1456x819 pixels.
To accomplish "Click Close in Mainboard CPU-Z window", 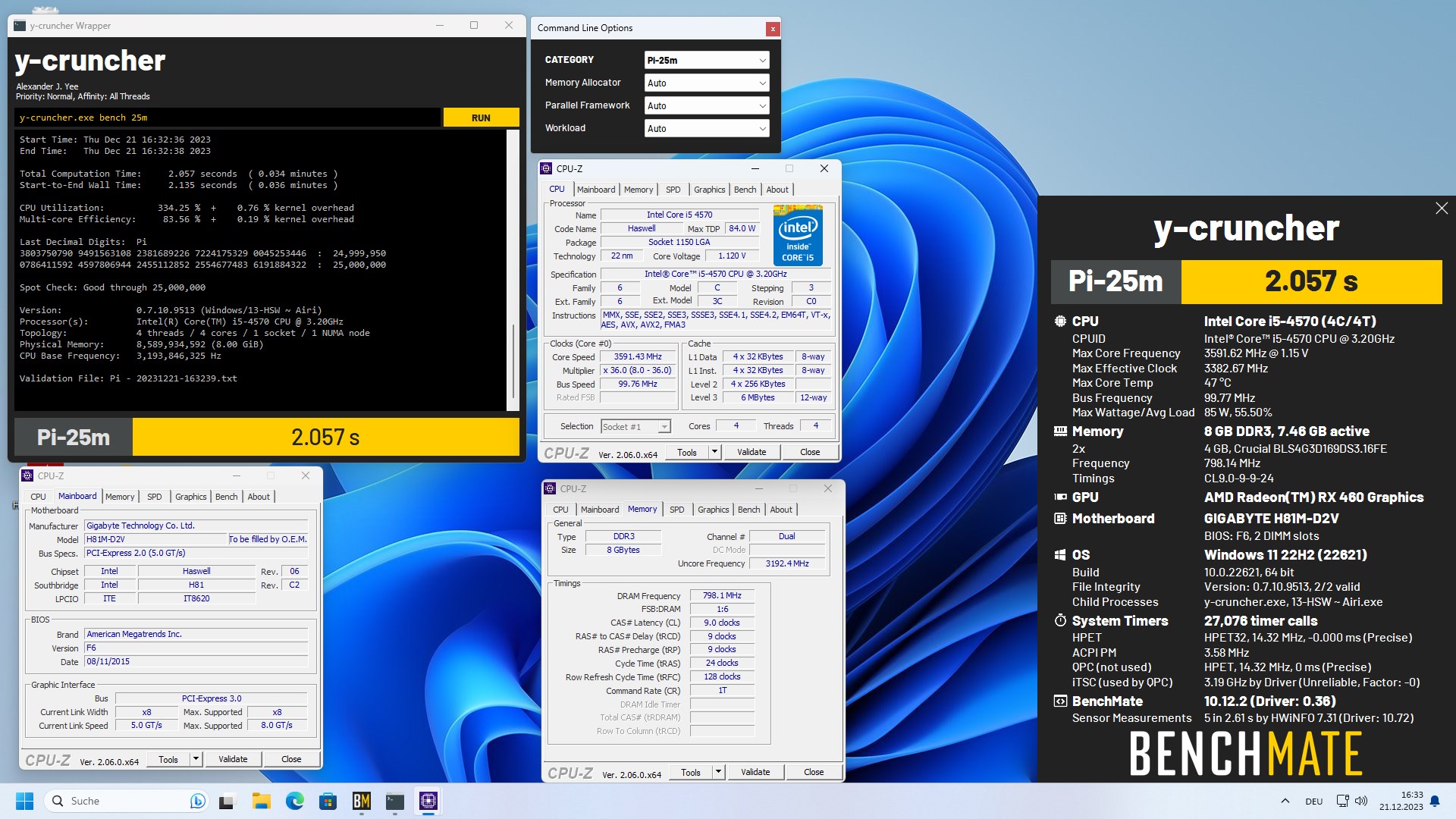I will click(291, 759).
